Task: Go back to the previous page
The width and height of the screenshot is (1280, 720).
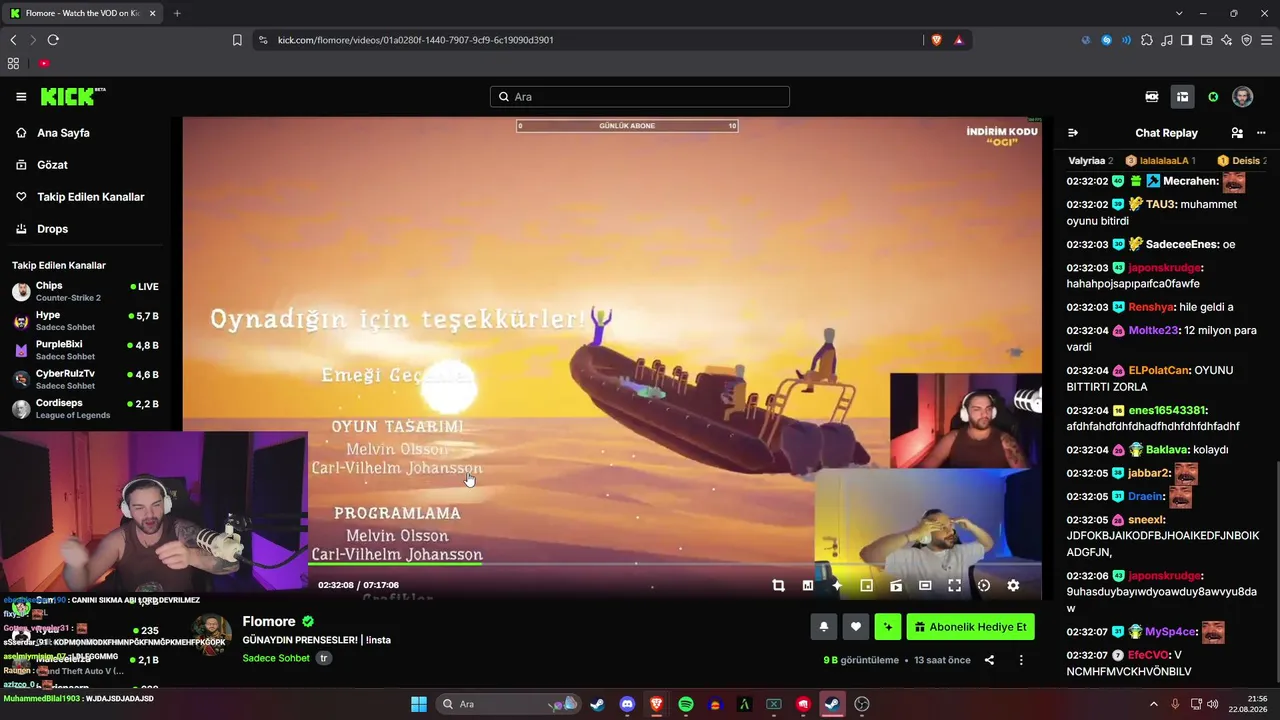Action: (13, 40)
